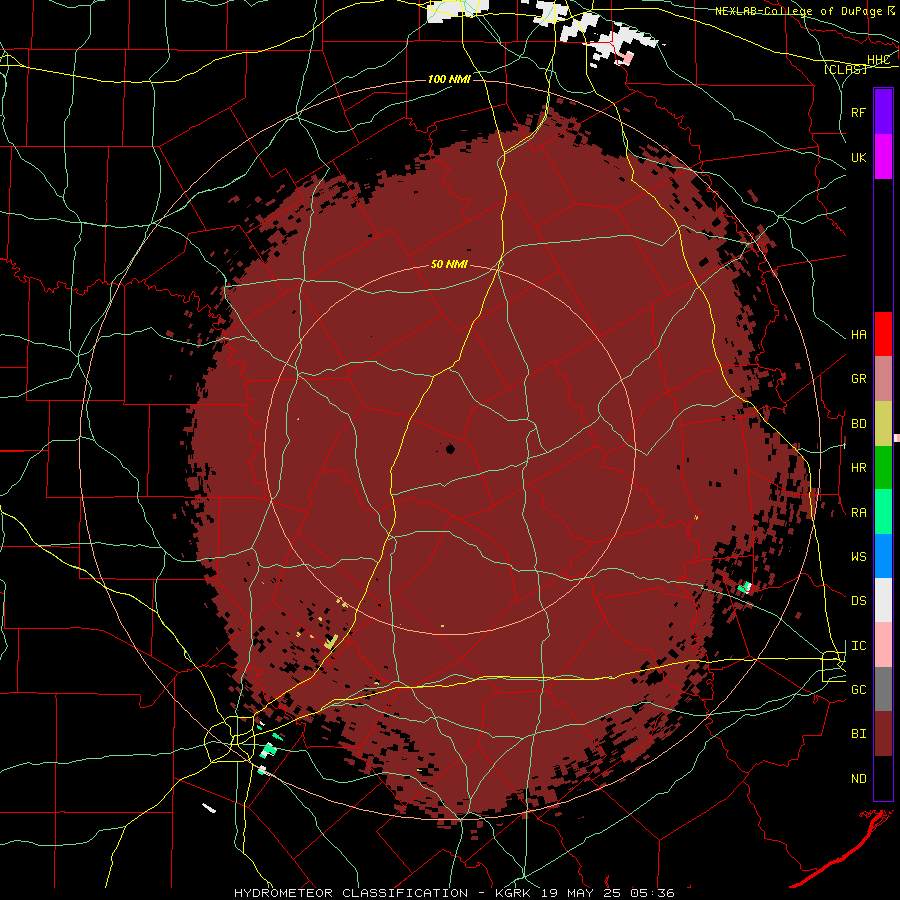Click the WS legend label

pos(858,557)
